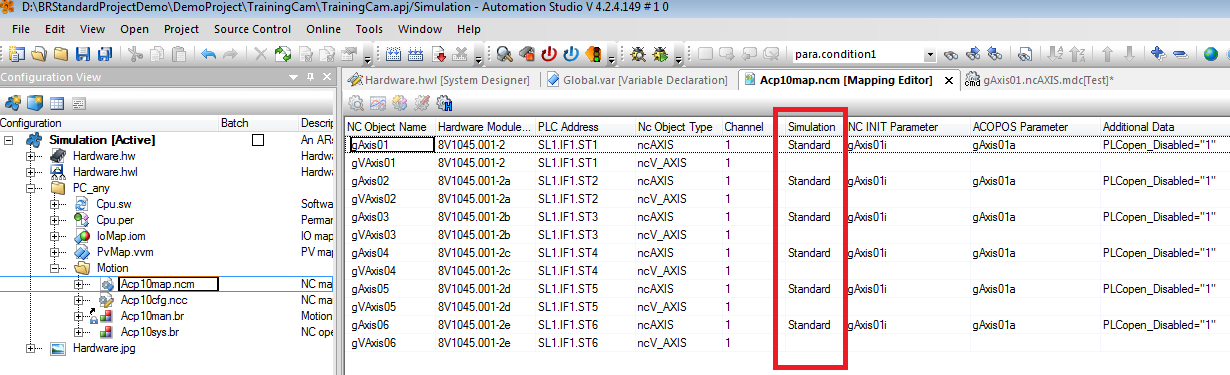Open the Configuration View panel options arrow

point(293,77)
